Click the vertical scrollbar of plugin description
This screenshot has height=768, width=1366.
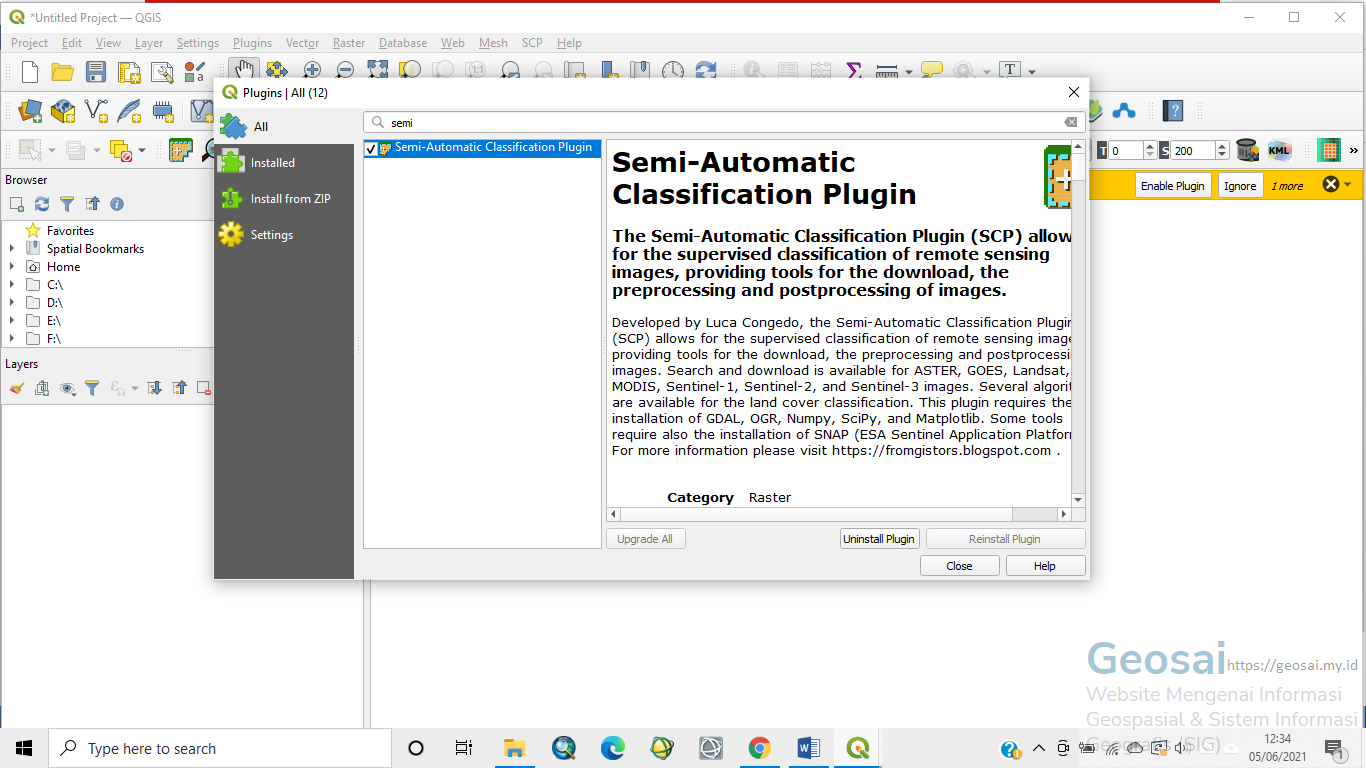pyautogui.click(x=1078, y=323)
